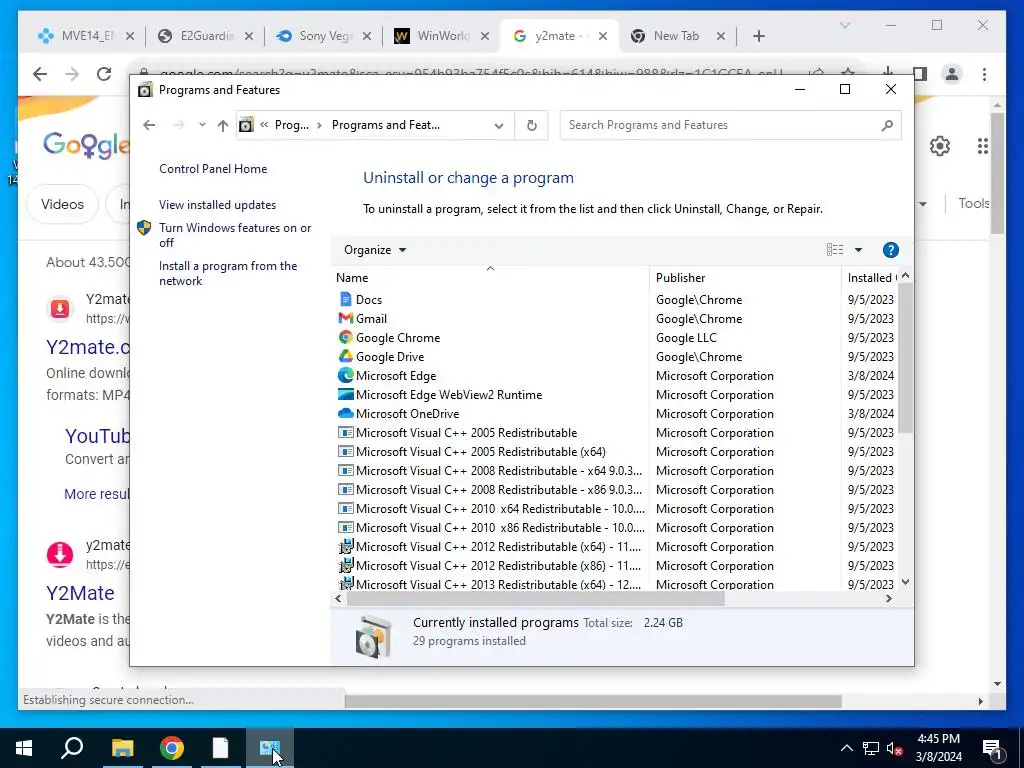Sort by the Name column header
Viewport: 1024px width, 768px height.
[490, 278]
